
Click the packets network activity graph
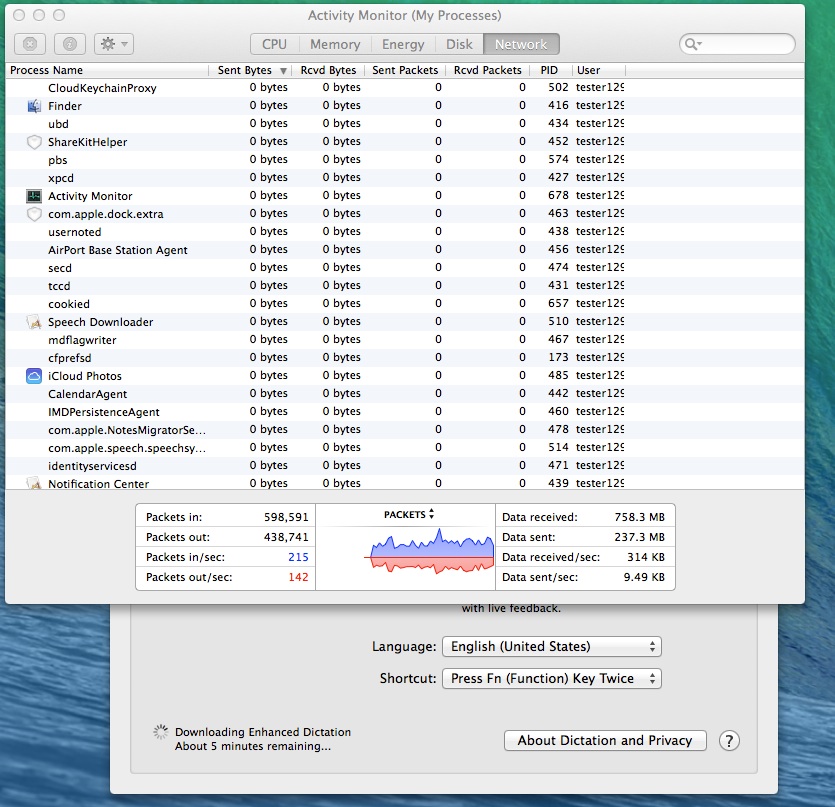coord(431,552)
